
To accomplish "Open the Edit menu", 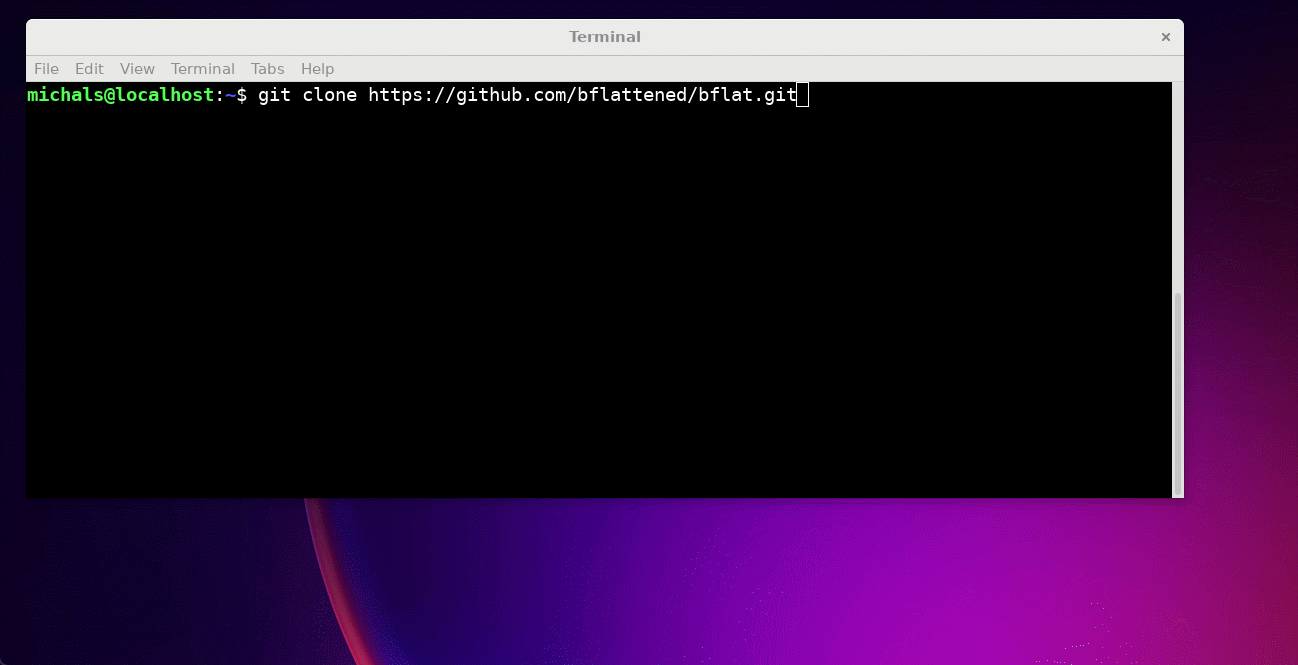I will (x=89, y=69).
